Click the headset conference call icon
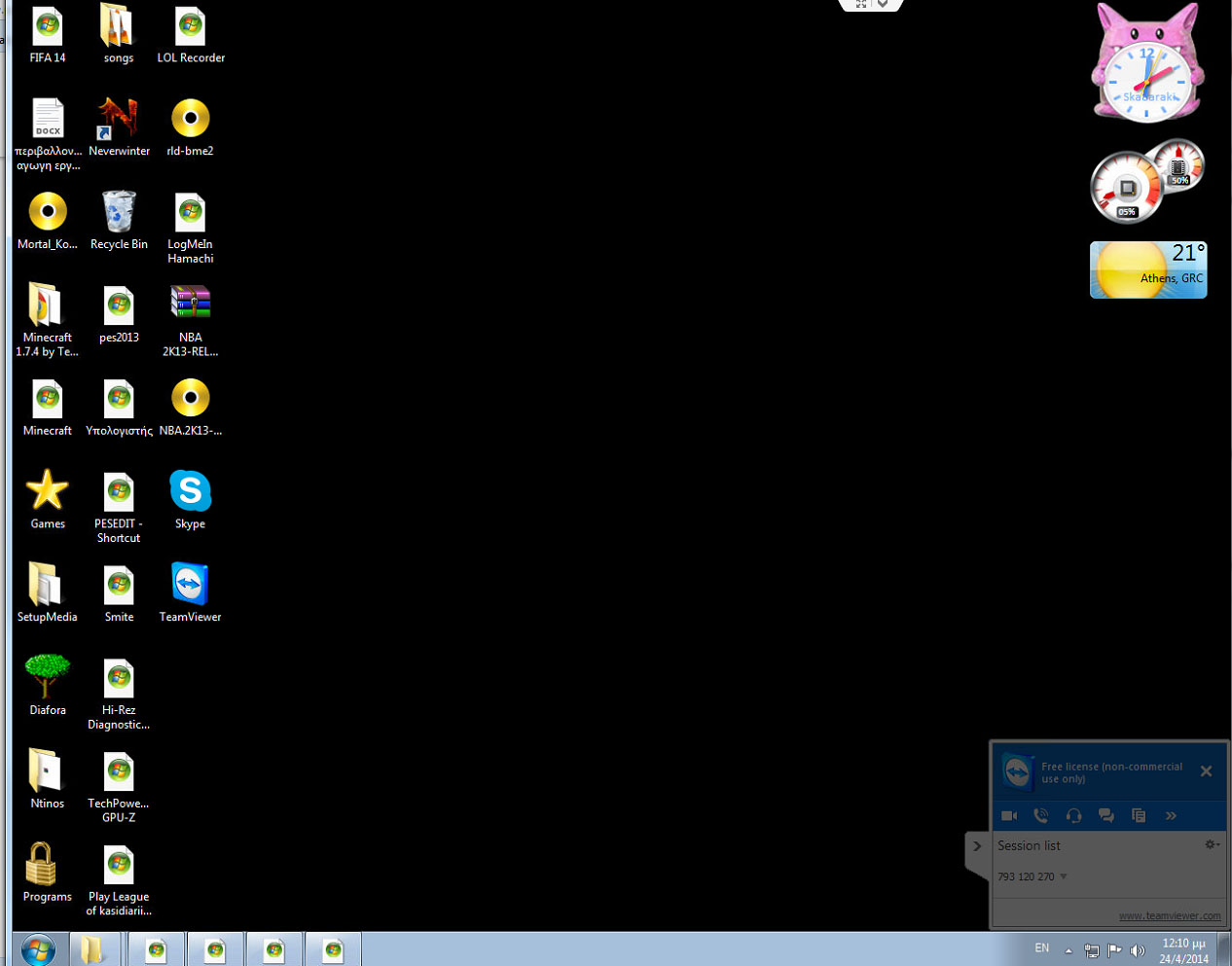 [1073, 815]
